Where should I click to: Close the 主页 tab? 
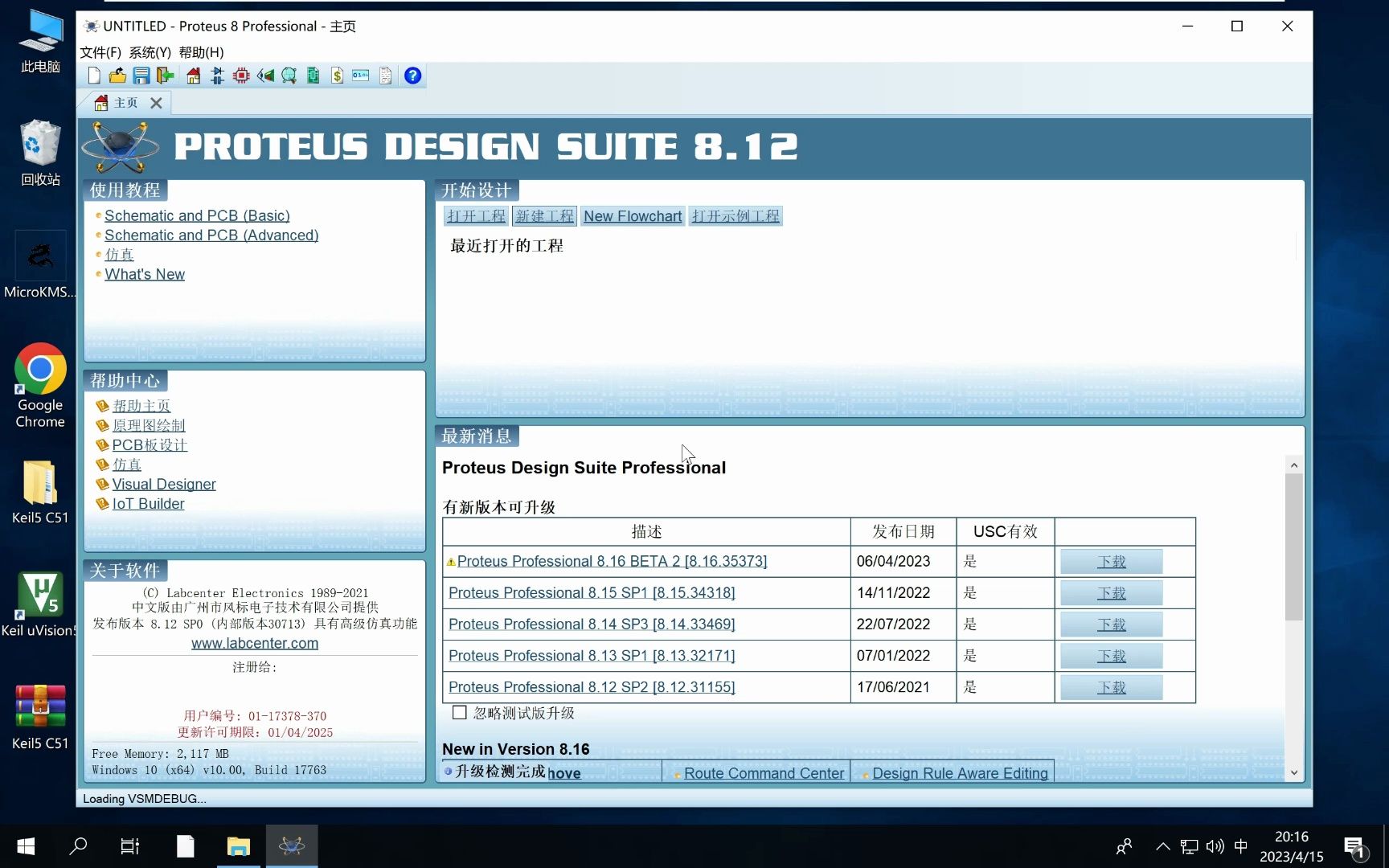(x=156, y=103)
